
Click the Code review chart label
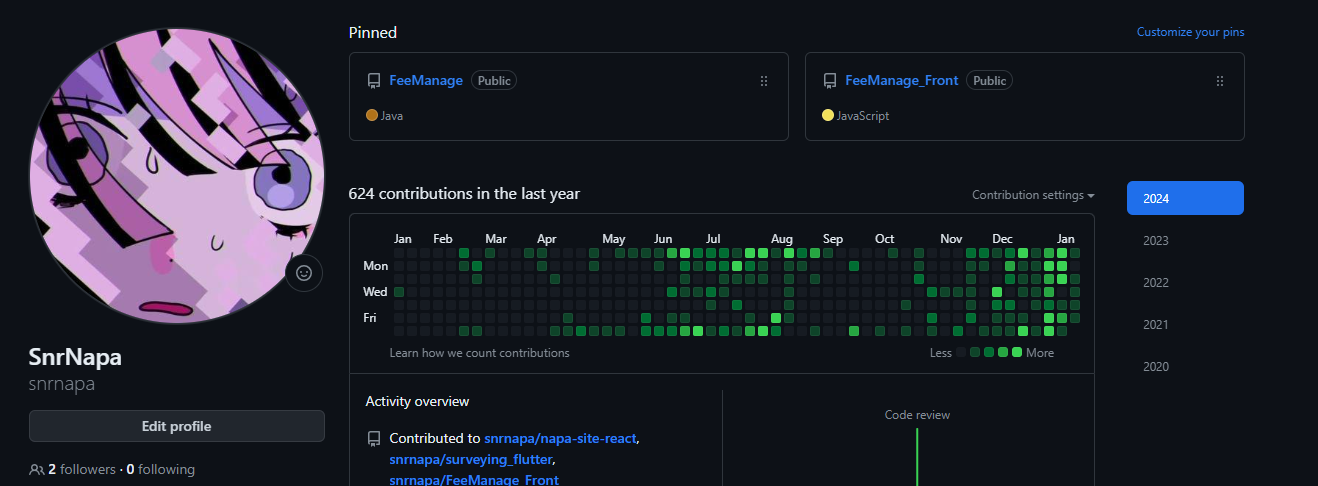(x=917, y=415)
